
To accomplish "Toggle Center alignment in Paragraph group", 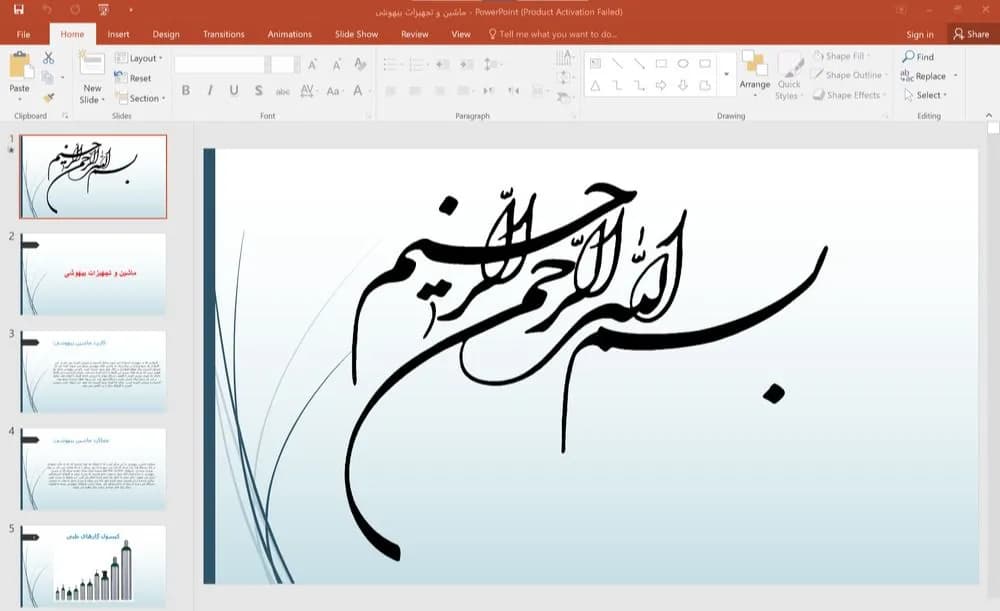I will (x=415, y=91).
